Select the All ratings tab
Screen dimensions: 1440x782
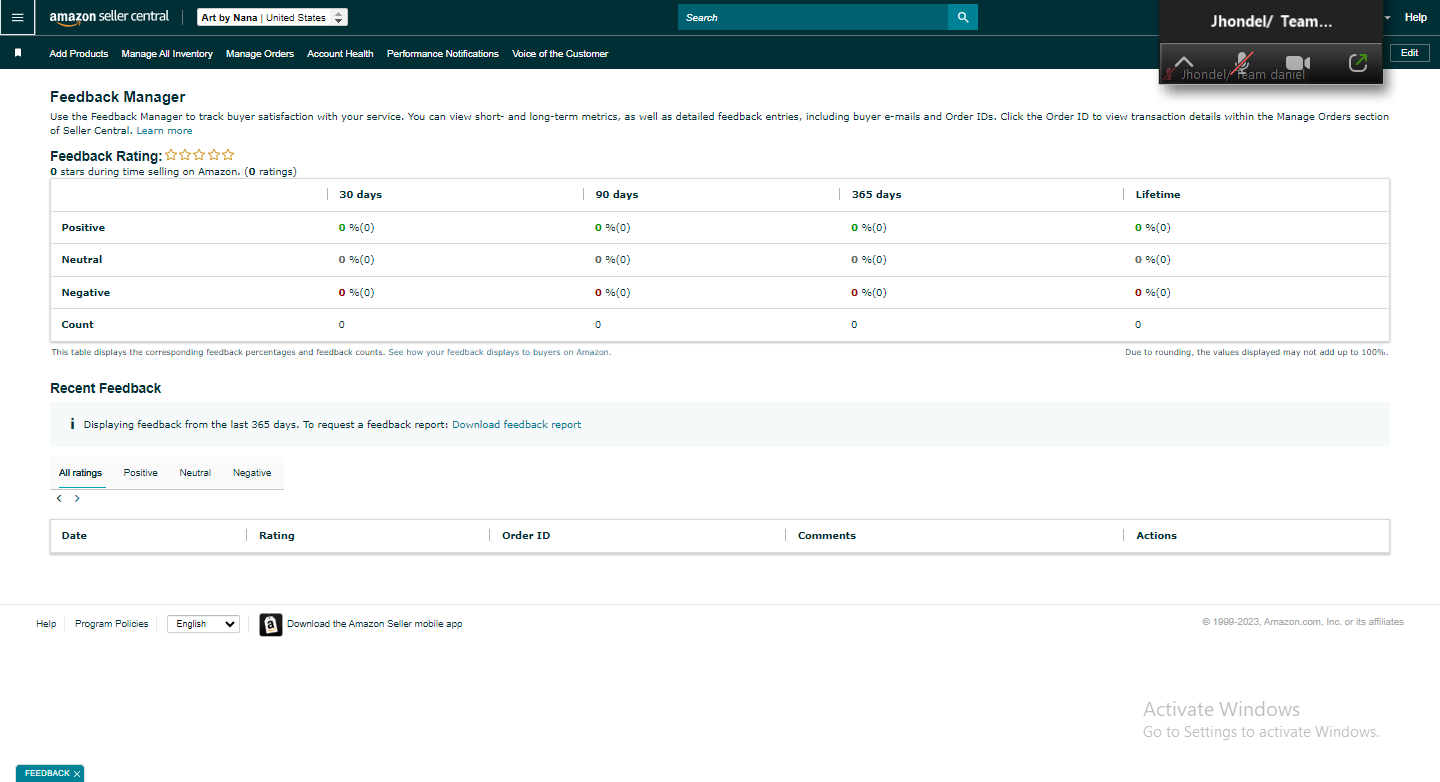point(80,473)
